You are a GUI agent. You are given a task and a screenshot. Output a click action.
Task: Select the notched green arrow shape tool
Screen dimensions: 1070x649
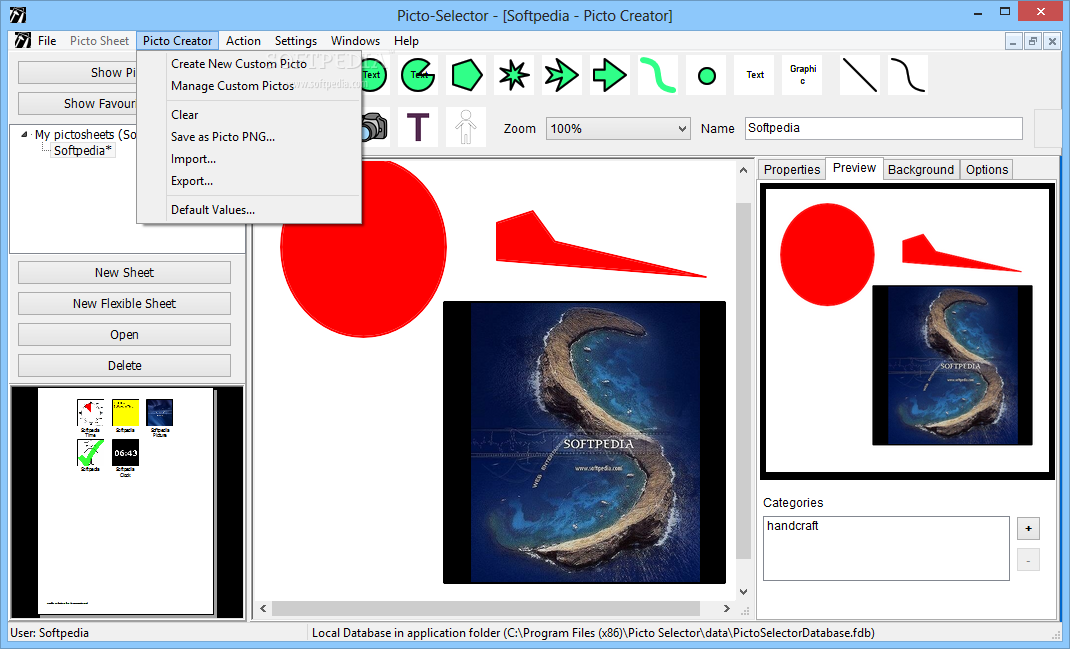(x=562, y=75)
